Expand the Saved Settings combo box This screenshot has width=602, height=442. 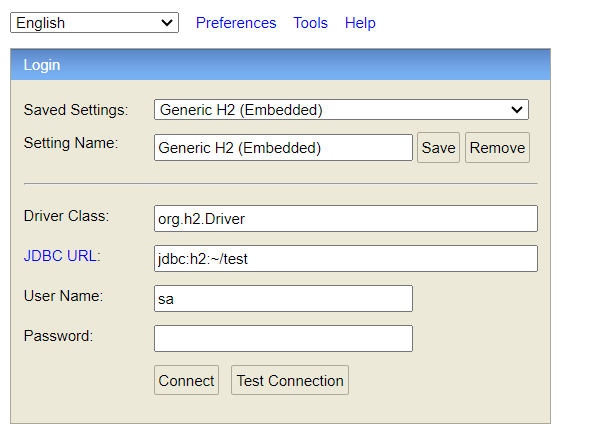click(x=341, y=110)
